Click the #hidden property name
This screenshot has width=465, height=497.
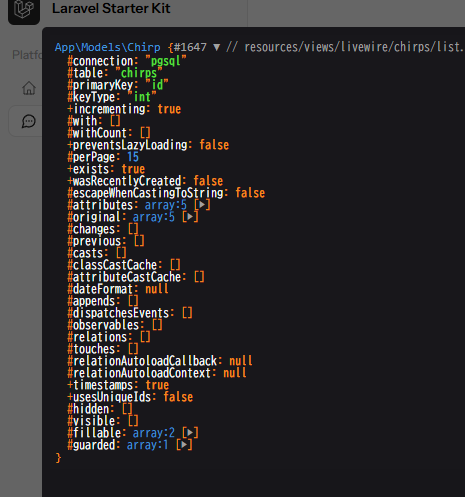(88, 409)
